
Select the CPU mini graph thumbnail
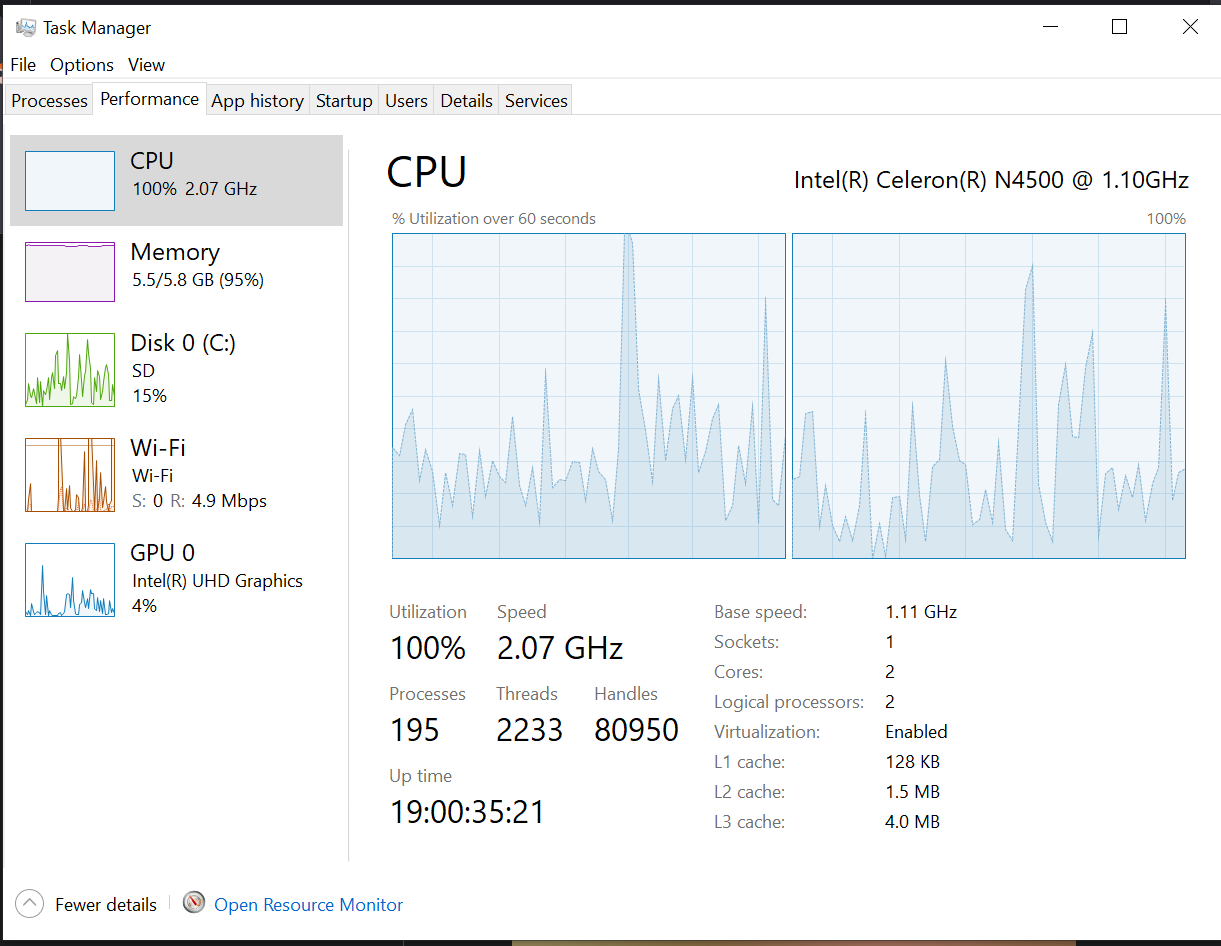coord(70,181)
